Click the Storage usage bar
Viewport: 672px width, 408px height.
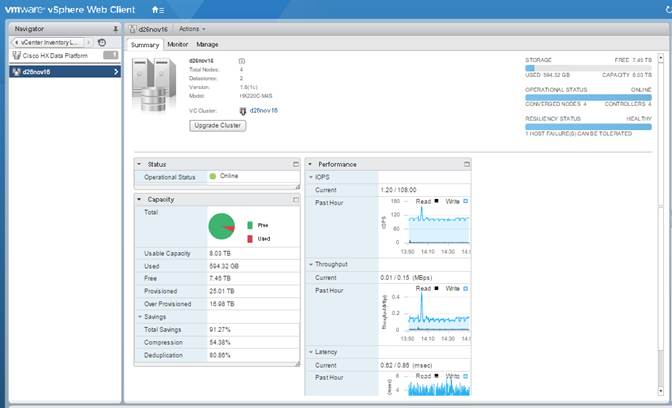(588, 68)
